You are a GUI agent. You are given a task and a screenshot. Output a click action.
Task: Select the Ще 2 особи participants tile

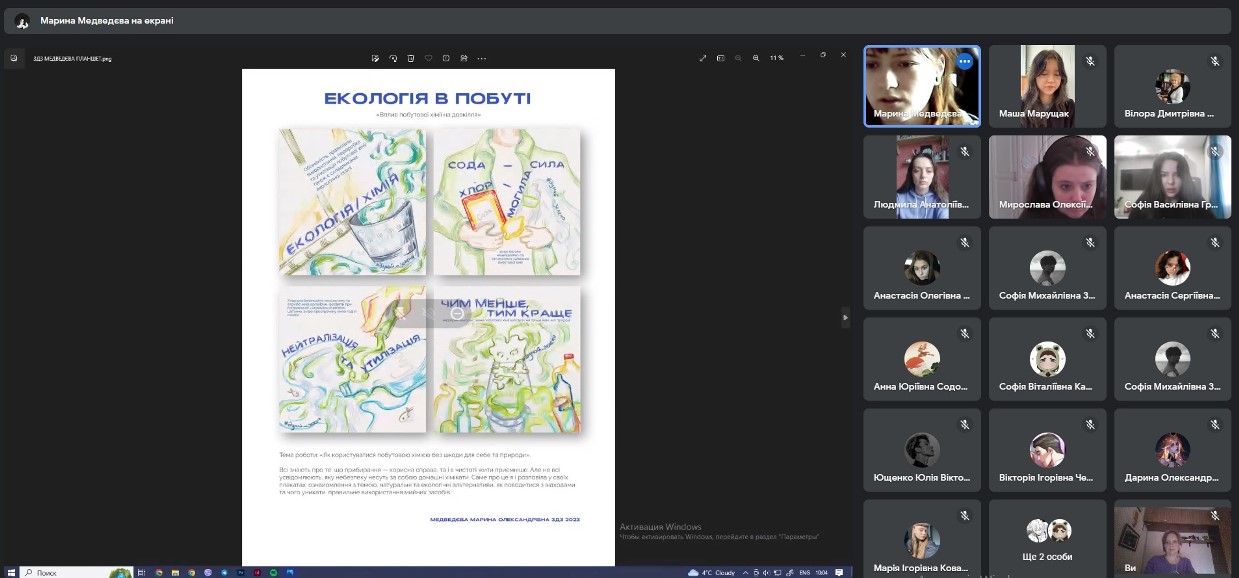pos(1047,538)
